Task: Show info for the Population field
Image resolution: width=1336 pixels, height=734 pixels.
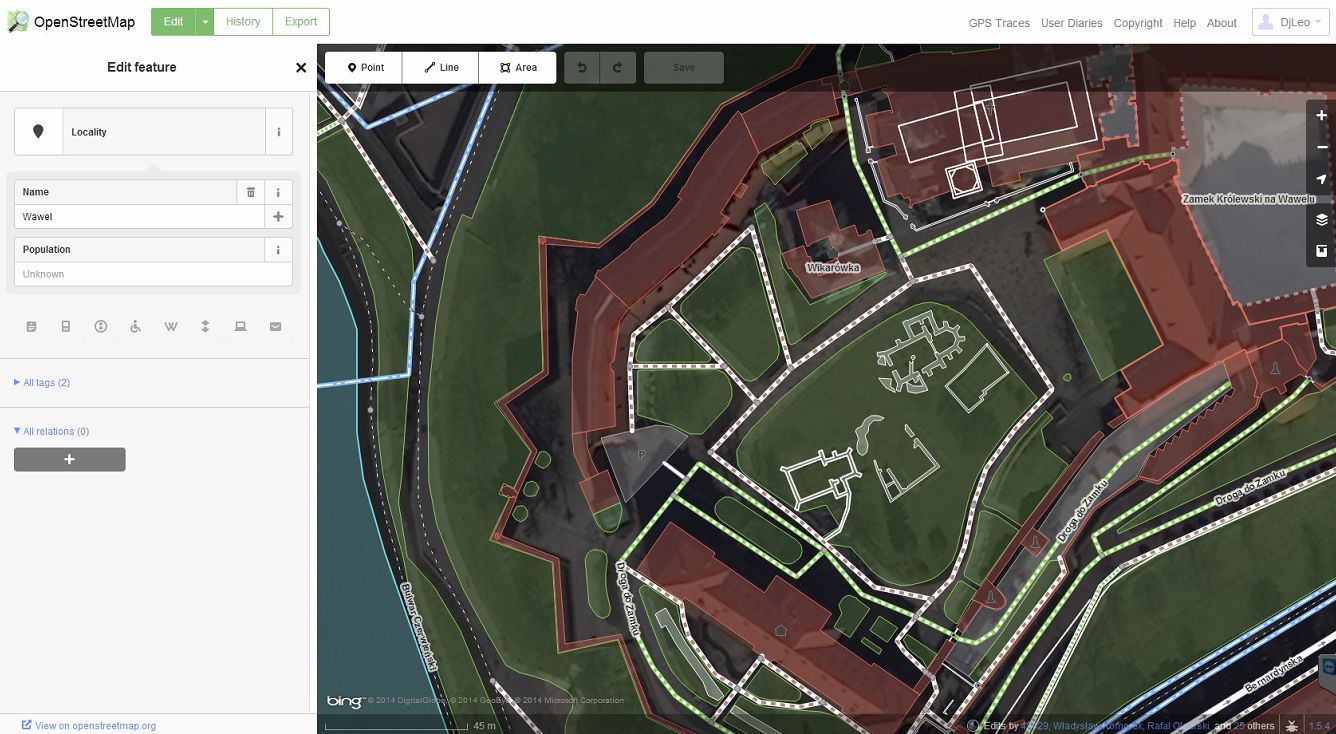Action: tap(278, 250)
